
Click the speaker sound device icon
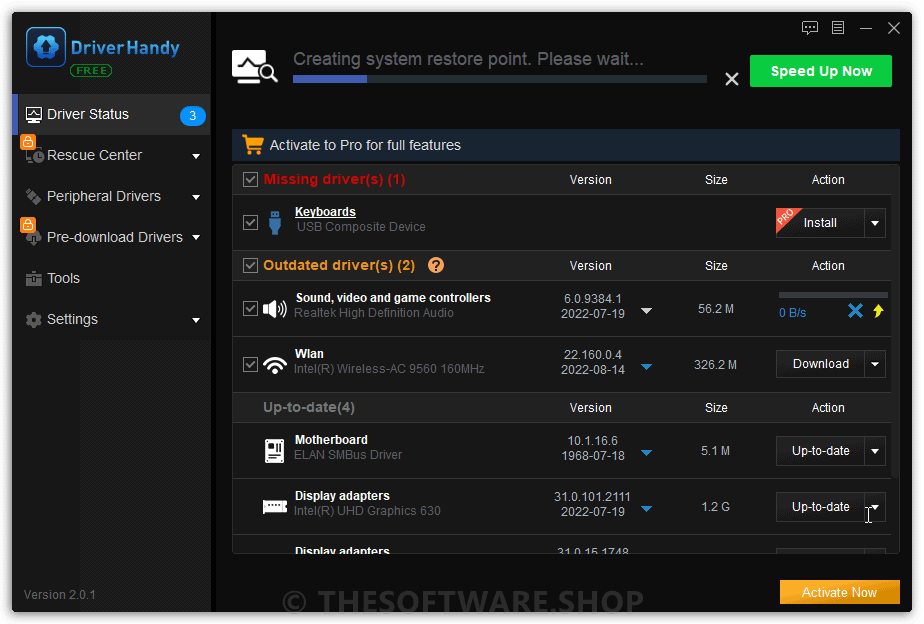(275, 308)
